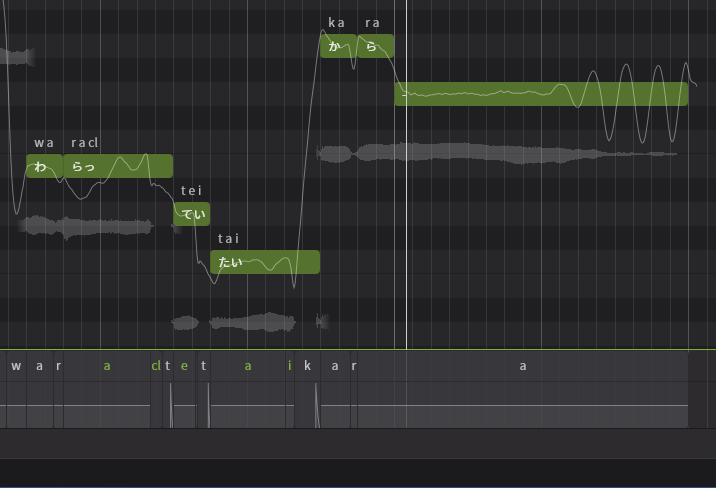
Task: Click the "ra cl" phoneme label above らっ
Action: click(x=84, y=143)
